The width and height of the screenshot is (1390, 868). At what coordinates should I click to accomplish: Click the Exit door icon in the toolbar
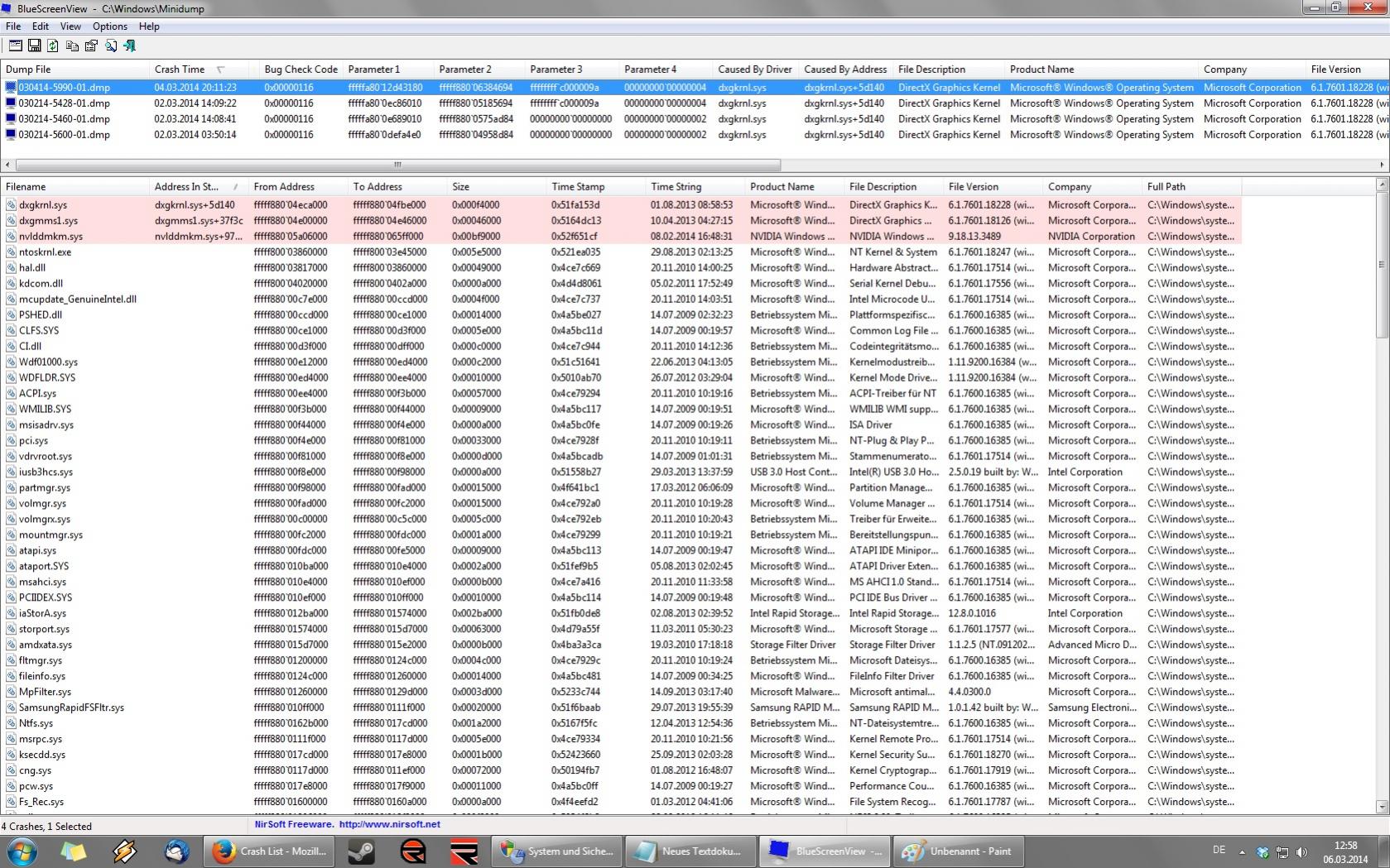click(129, 46)
